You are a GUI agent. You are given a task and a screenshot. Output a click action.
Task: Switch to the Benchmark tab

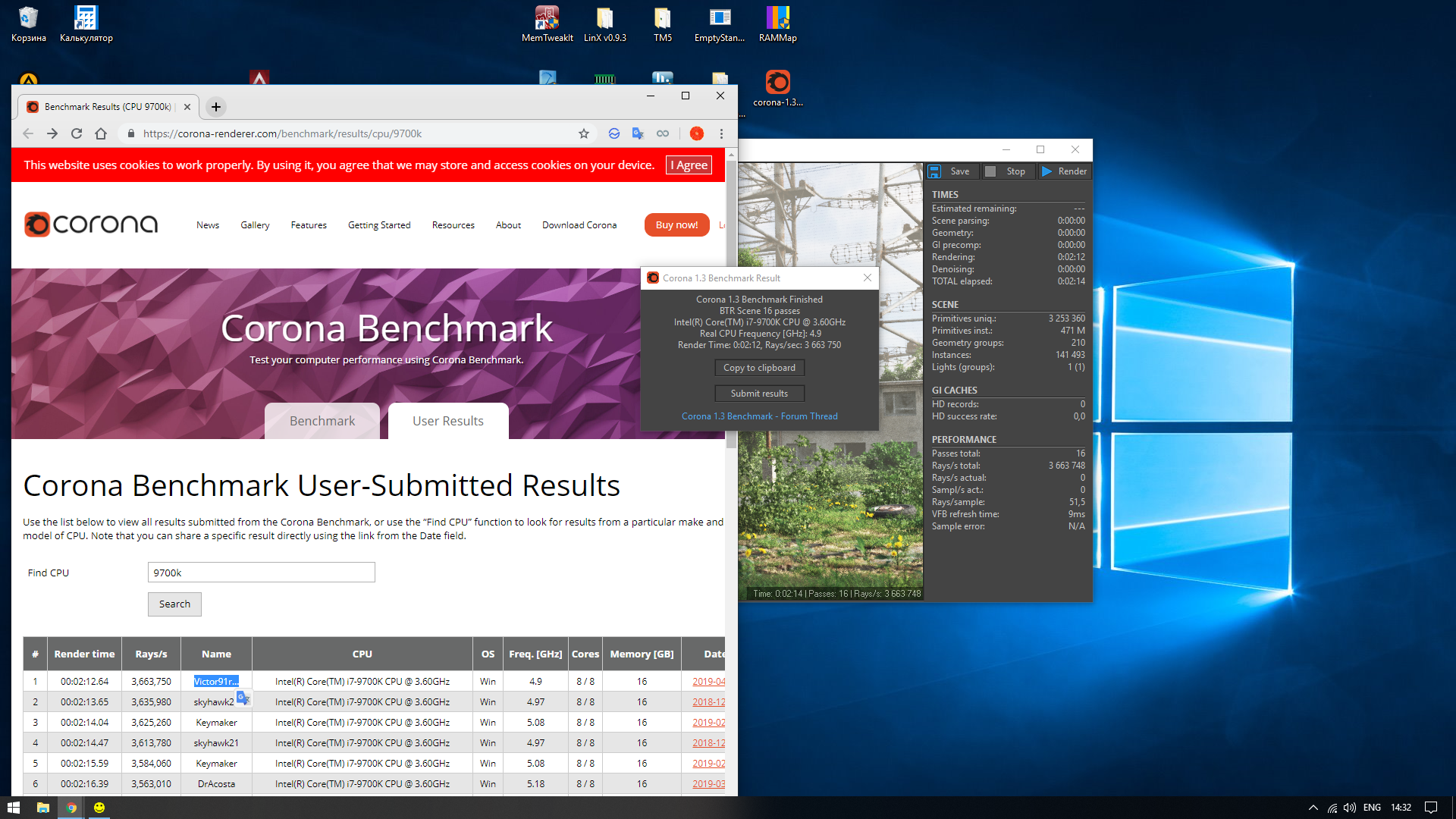click(322, 421)
